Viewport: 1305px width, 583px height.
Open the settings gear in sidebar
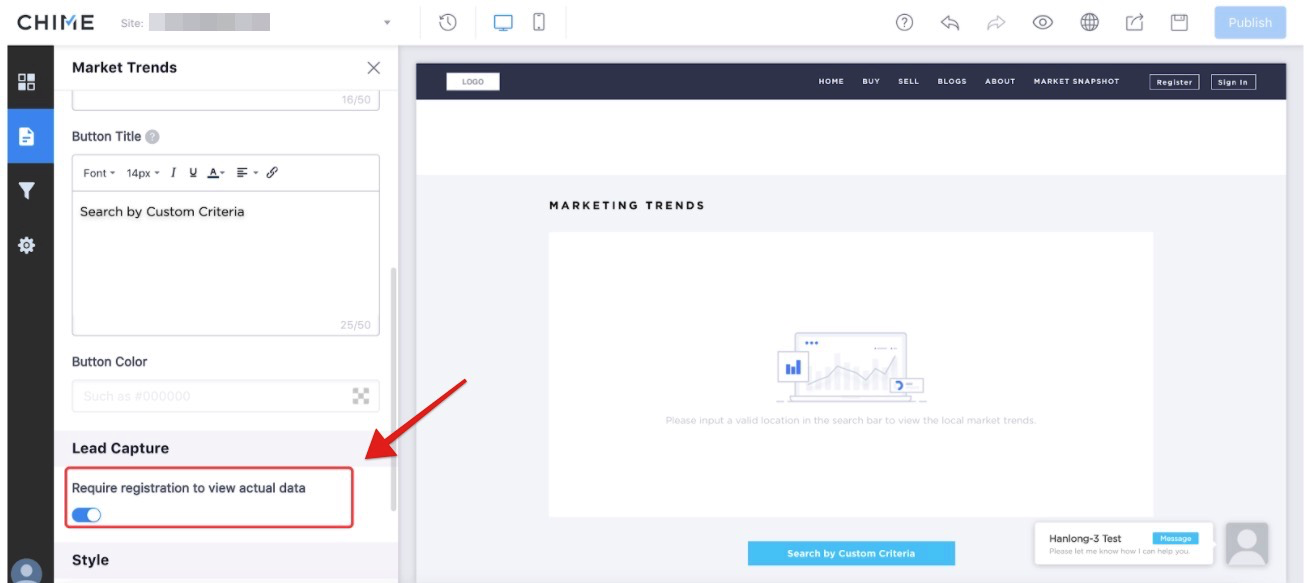(27, 244)
